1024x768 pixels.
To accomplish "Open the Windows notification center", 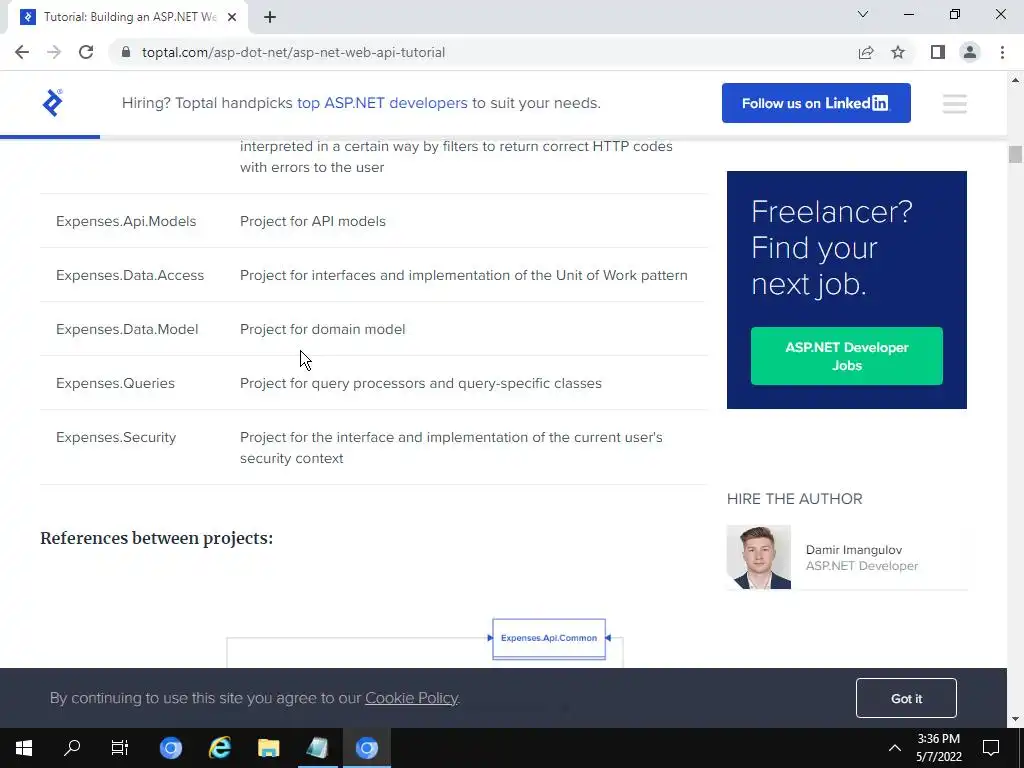I will click(x=991, y=748).
